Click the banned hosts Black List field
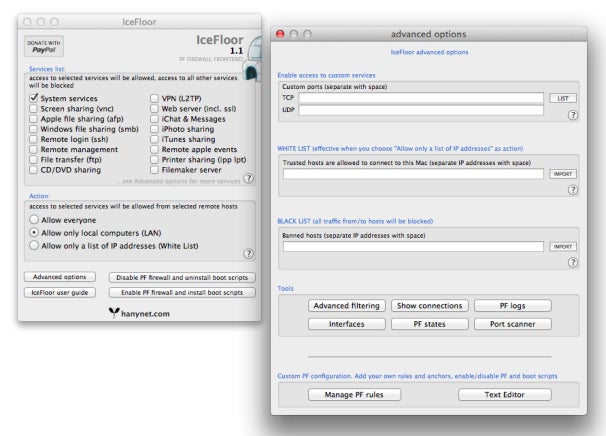The width and height of the screenshot is (606, 436). [413, 247]
